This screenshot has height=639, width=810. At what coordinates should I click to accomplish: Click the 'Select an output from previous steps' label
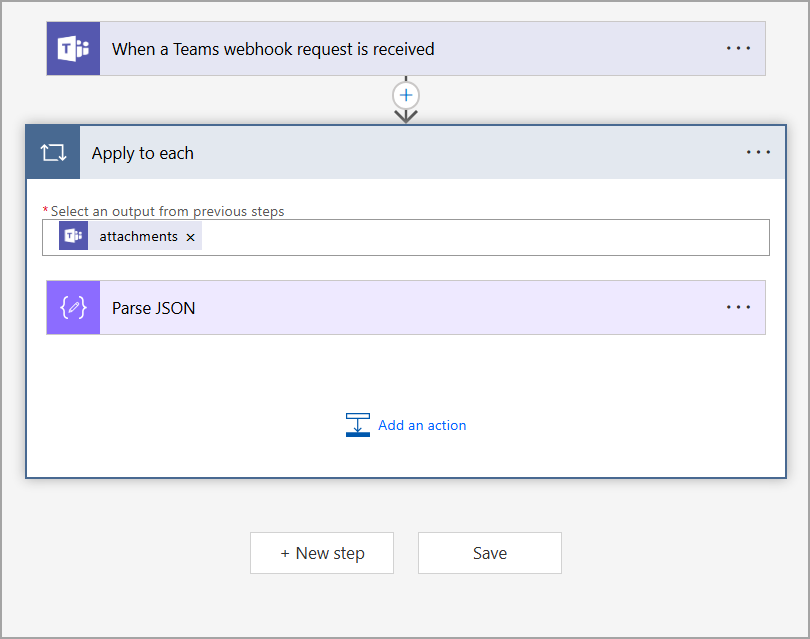167,211
